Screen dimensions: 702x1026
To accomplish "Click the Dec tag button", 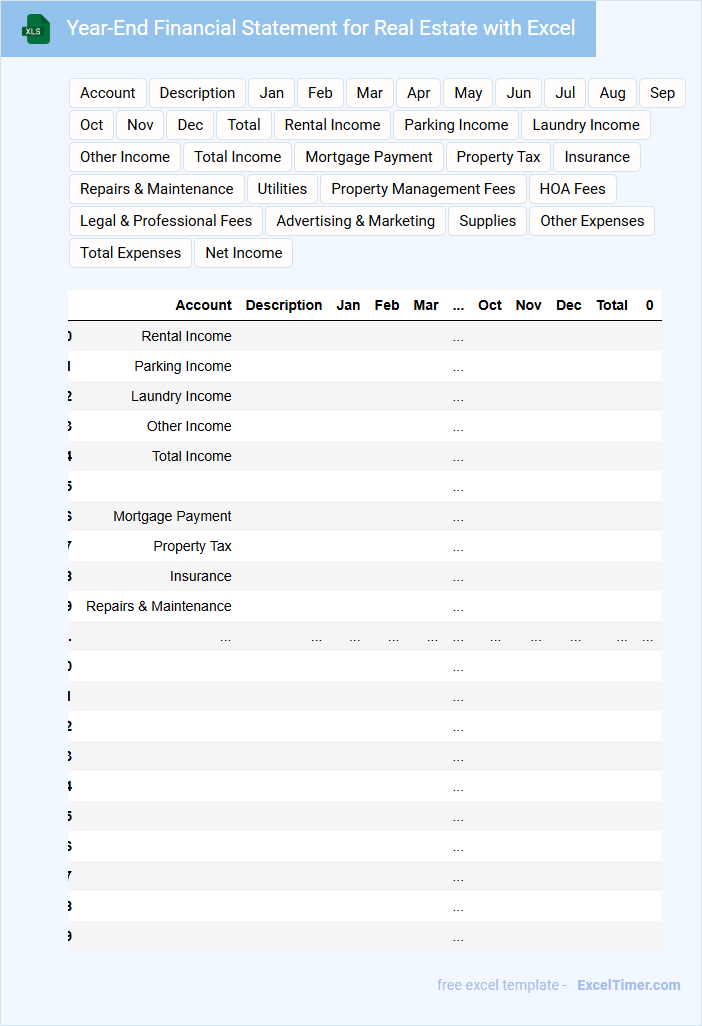I will point(190,125).
